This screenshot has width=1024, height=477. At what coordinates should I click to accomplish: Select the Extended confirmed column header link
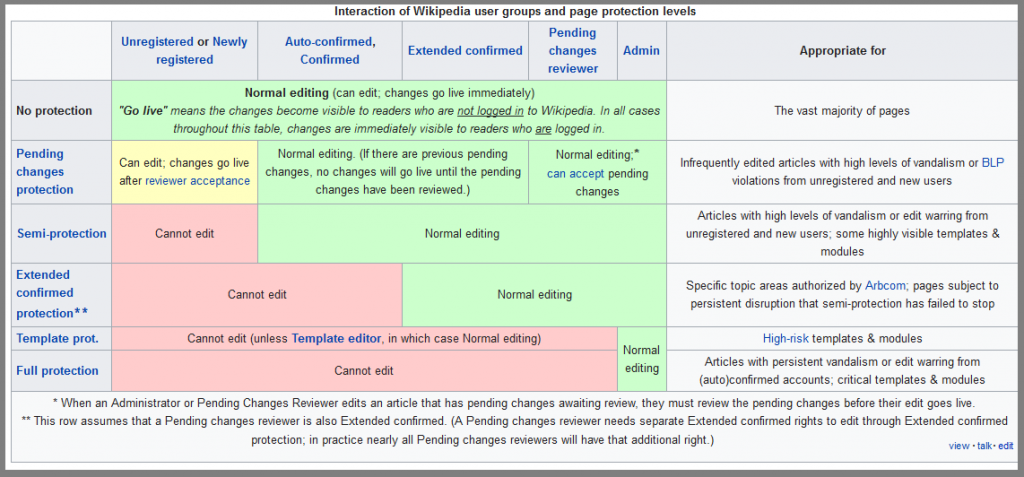click(x=465, y=50)
